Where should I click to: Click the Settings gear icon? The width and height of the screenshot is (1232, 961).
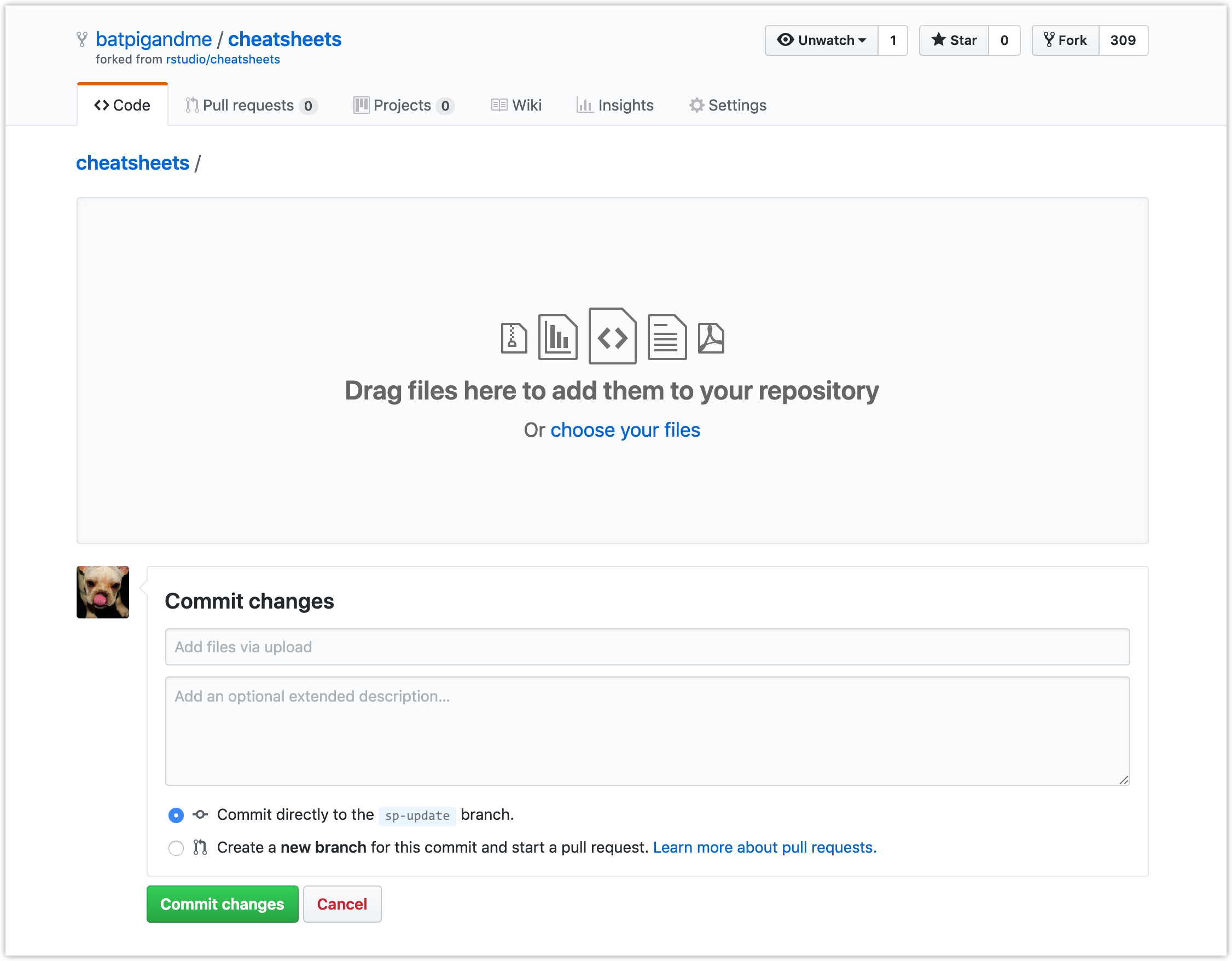696,105
